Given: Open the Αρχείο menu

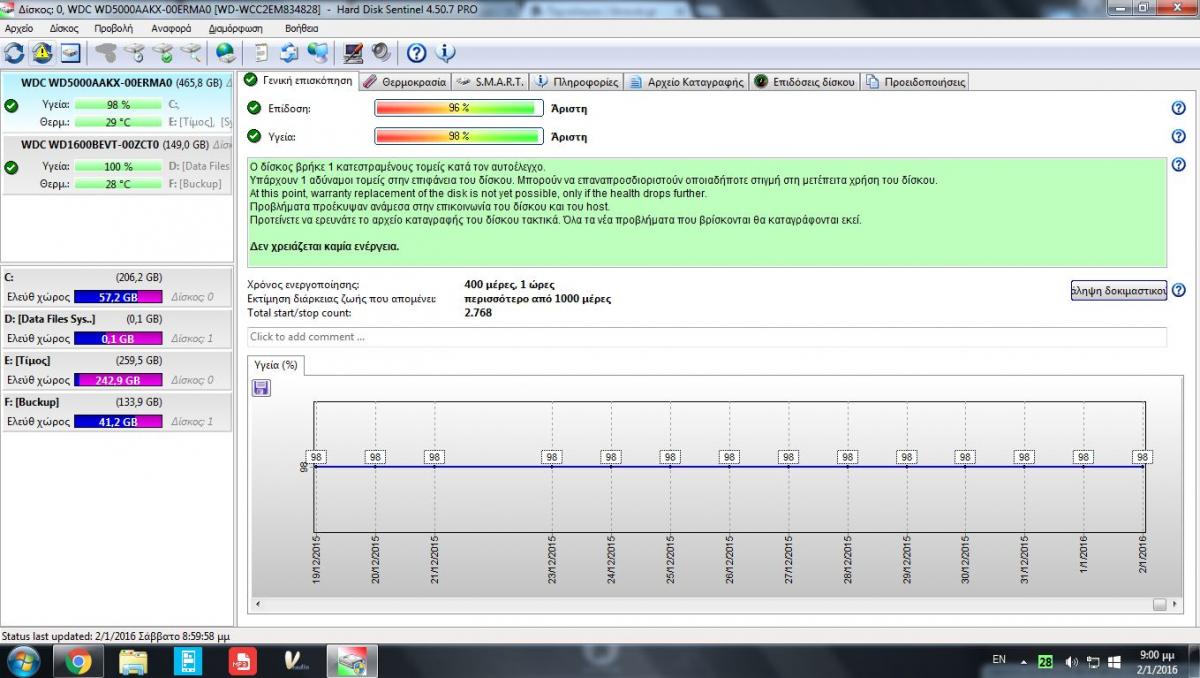Looking at the screenshot, I should click(x=19, y=28).
